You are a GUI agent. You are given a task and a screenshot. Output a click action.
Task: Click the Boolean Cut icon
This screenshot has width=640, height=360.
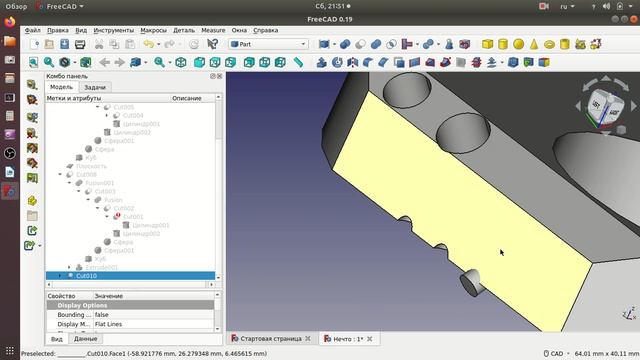point(360,44)
